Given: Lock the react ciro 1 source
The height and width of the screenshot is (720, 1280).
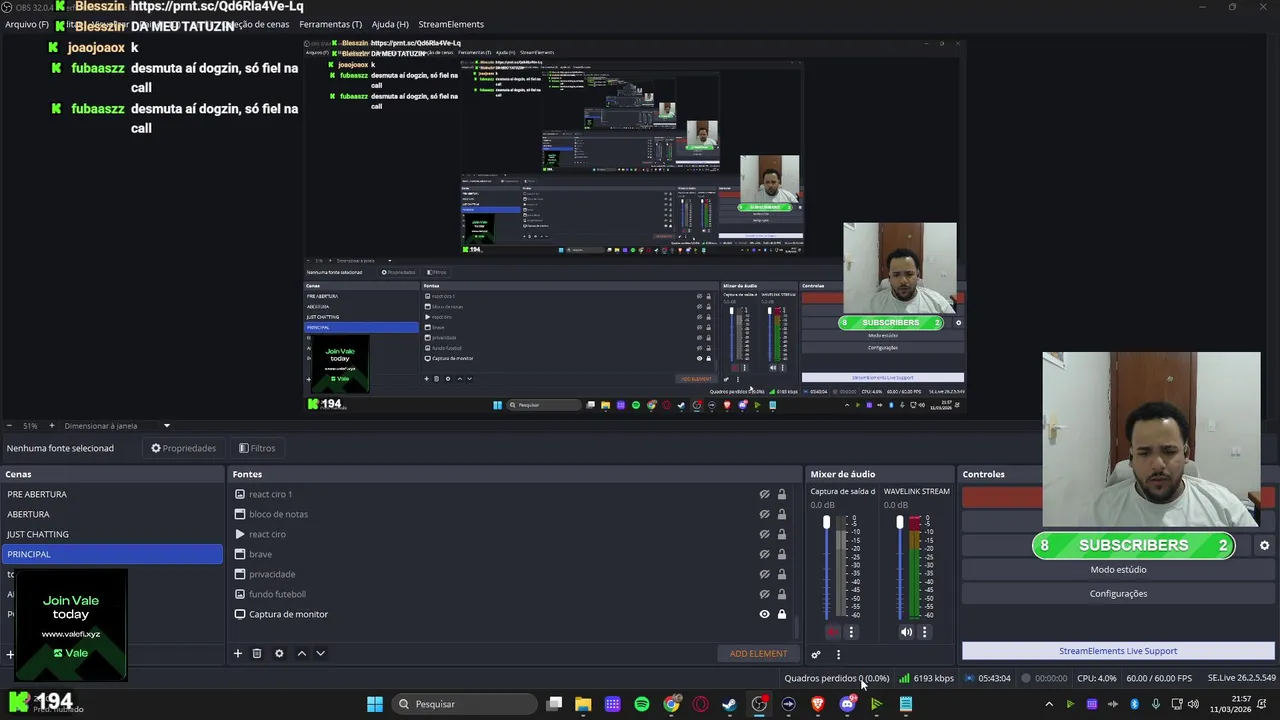Looking at the screenshot, I should click(782, 494).
